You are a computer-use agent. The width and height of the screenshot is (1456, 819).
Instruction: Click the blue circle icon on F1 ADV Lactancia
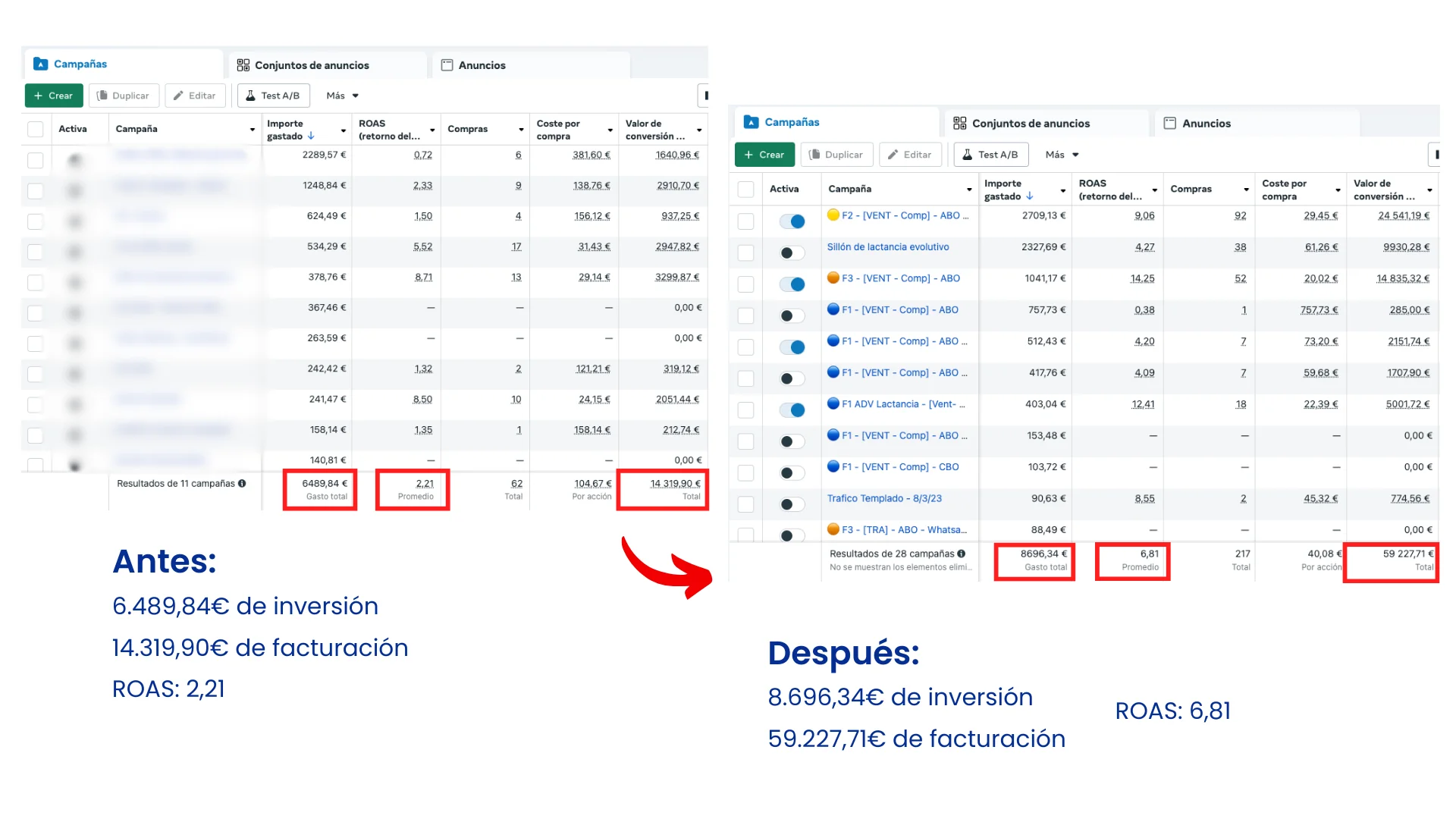click(833, 404)
